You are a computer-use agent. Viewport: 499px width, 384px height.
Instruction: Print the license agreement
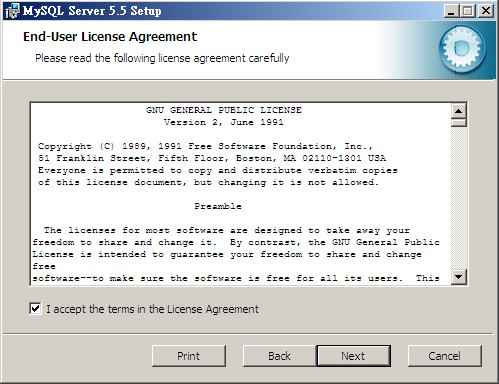tap(189, 356)
